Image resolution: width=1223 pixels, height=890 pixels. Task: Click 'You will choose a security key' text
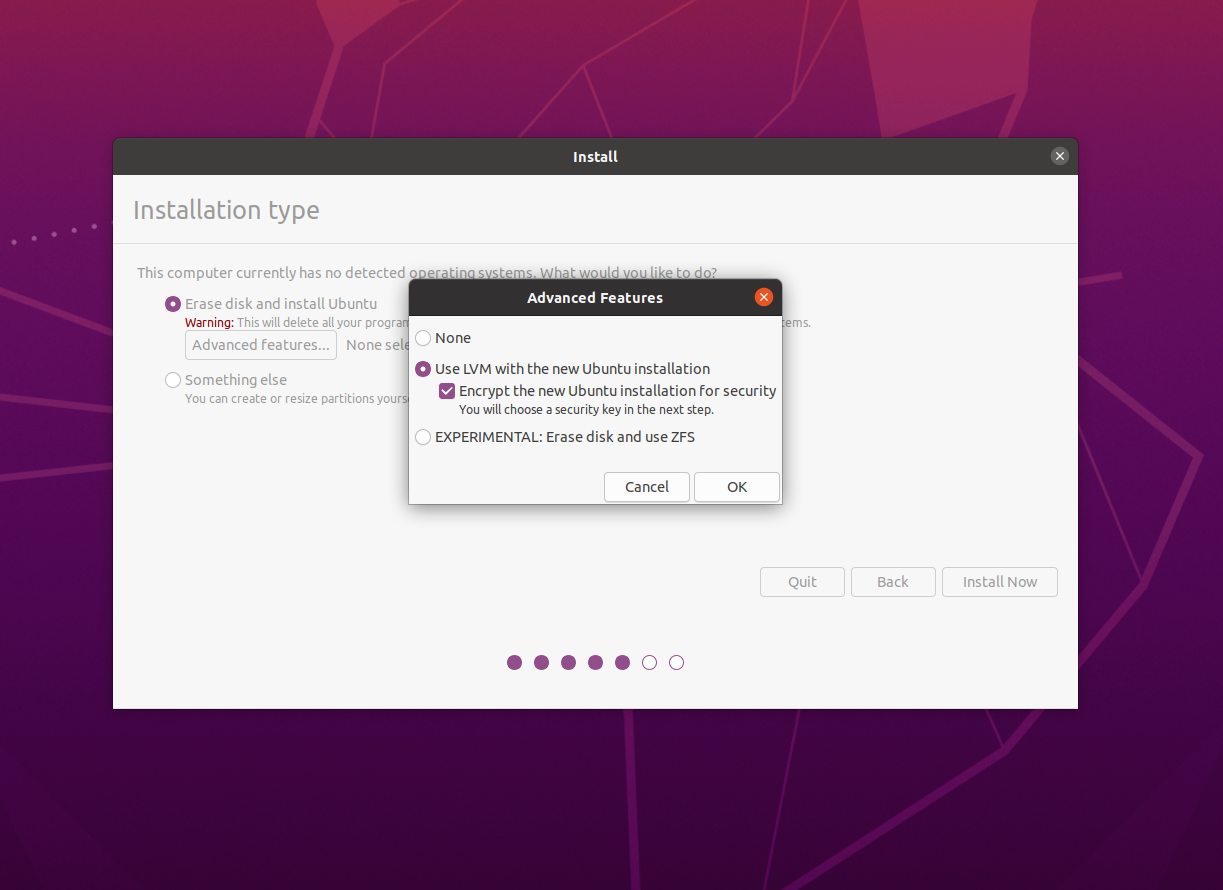(586, 410)
